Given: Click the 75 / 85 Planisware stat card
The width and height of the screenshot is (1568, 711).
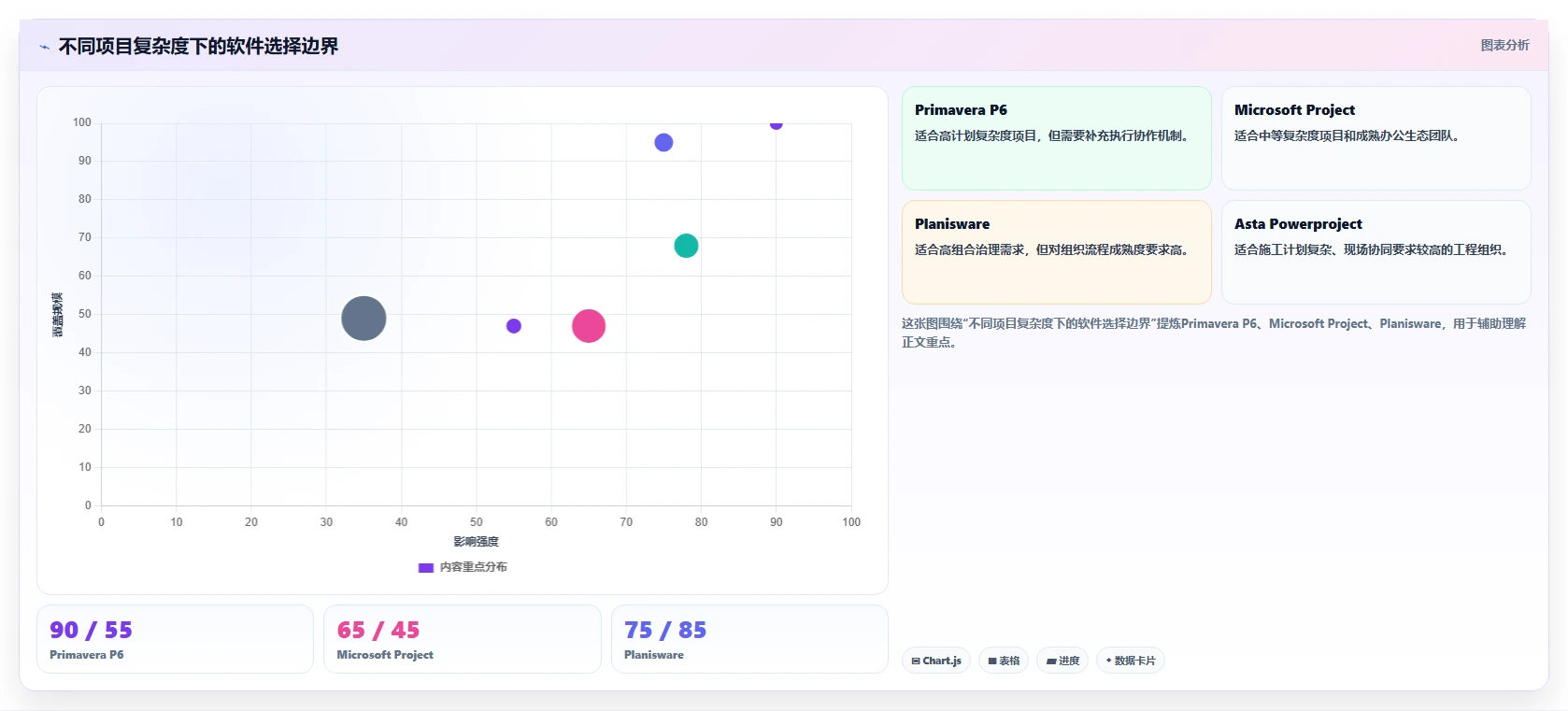Looking at the screenshot, I should (x=749, y=639).
